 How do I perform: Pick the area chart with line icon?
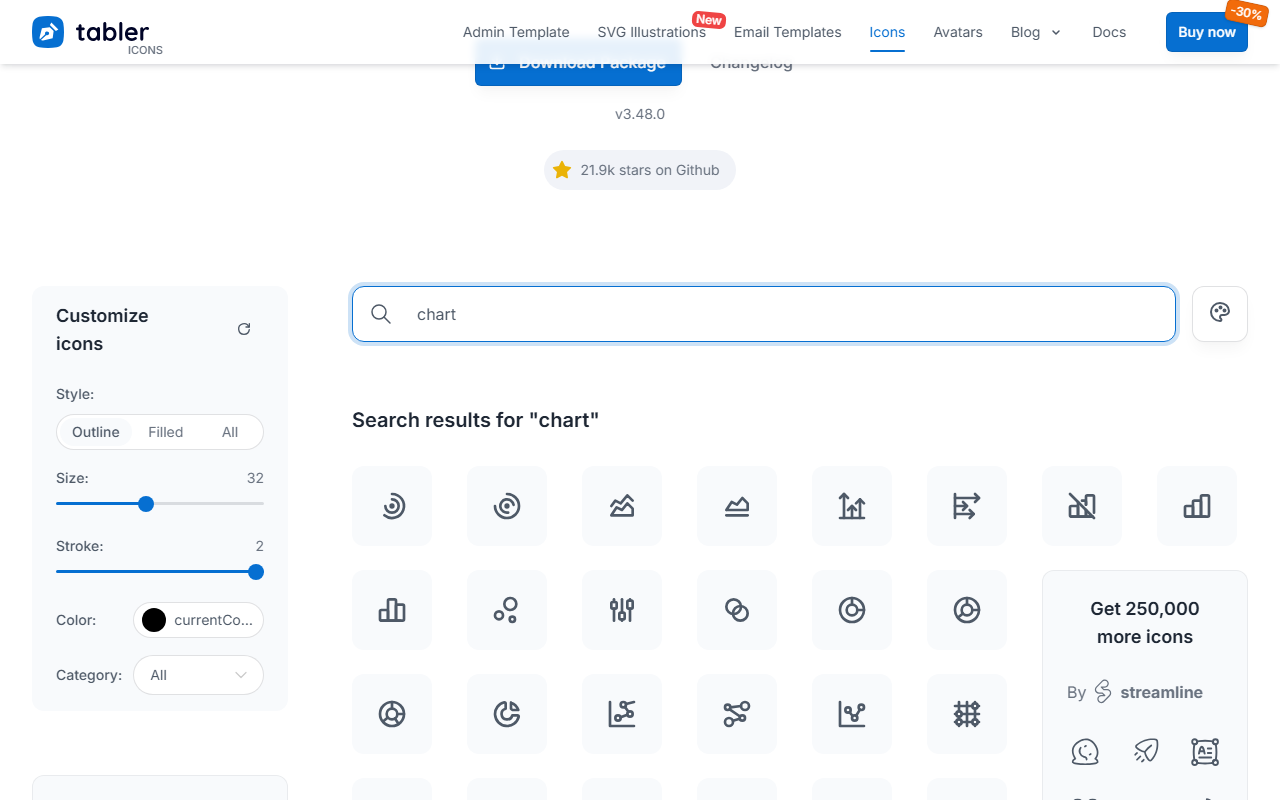click(x=622, y=506)
